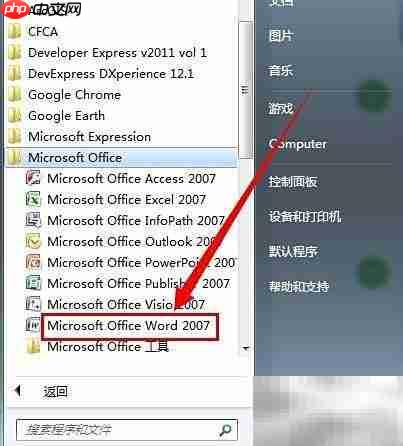Open the Visio 2007 icon
This screenshot has width=403, height=446.
pos(33,304)
